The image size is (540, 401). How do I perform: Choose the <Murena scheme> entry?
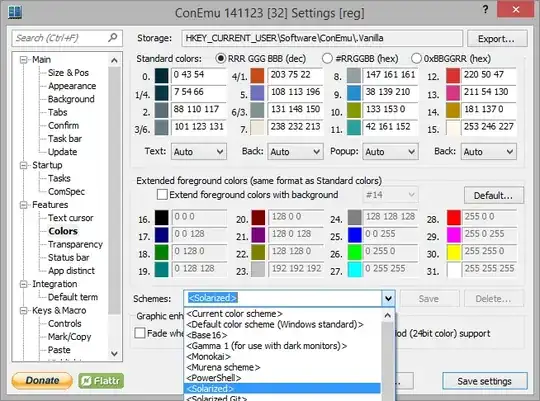click(283, 367)
